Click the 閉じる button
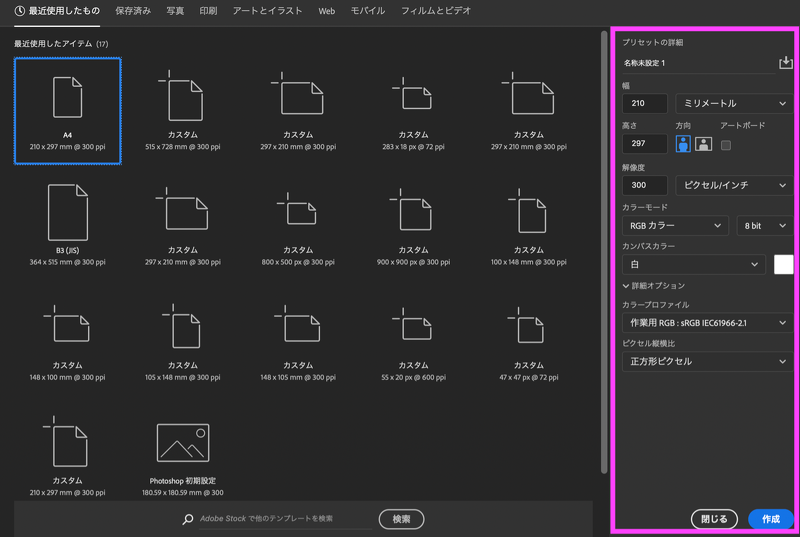This screenshot has width=800, height=537. tap(714, 519)
